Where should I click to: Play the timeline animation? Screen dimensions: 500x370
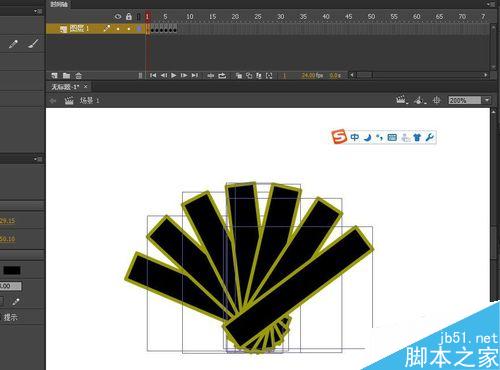174,76
